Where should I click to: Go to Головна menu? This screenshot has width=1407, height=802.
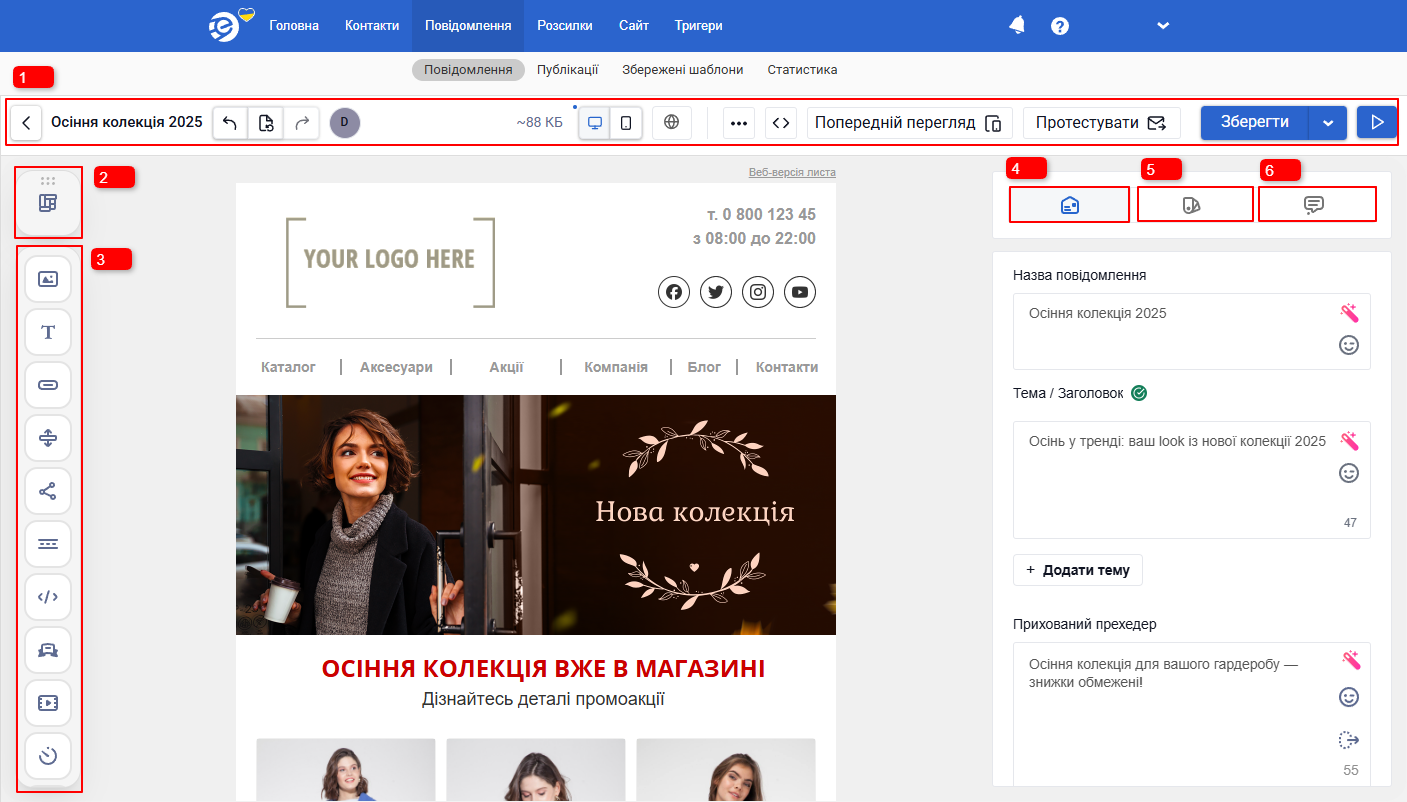pyautogui.click(x=294, y=26)
